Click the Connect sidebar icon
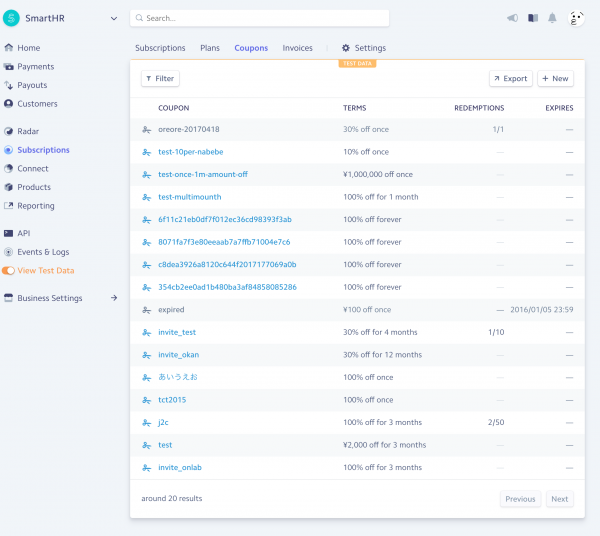Viewport: 600px width, 536px height. (8, 168)
